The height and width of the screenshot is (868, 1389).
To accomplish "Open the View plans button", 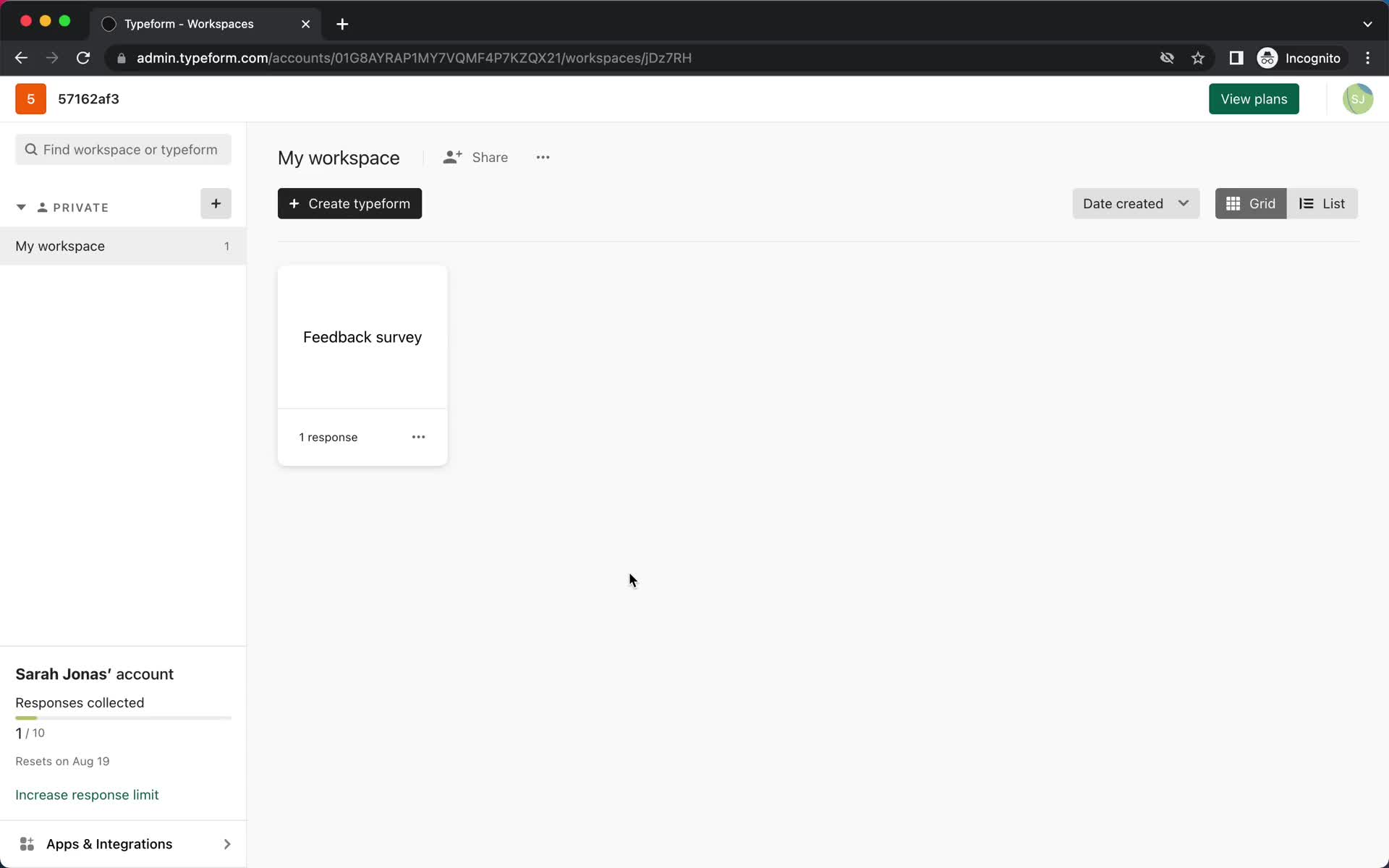I will (x=1254, y=99).
